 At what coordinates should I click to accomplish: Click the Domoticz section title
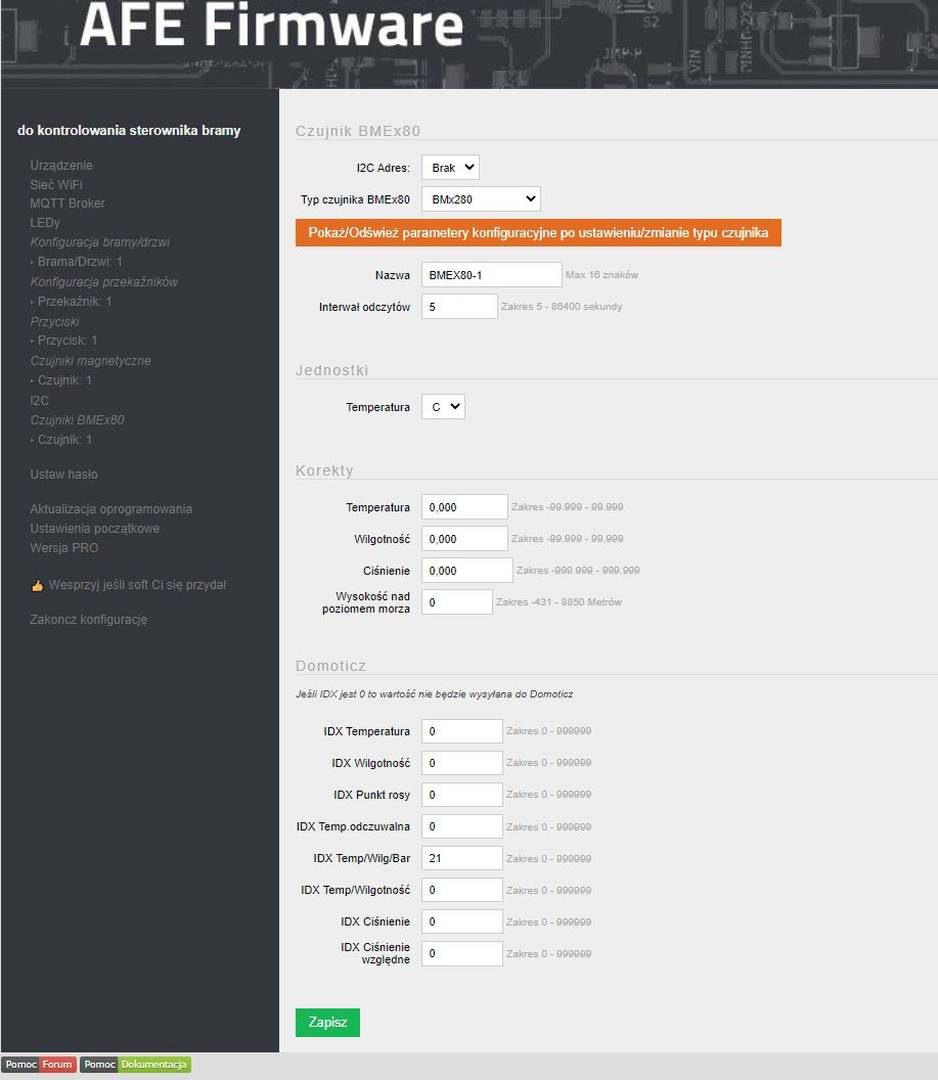[331, 665]
